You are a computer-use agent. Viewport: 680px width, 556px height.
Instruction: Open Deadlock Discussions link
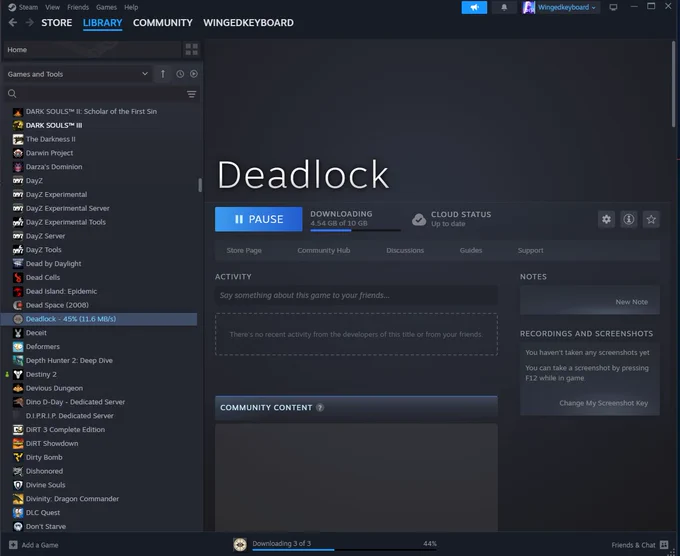[405, 250]
